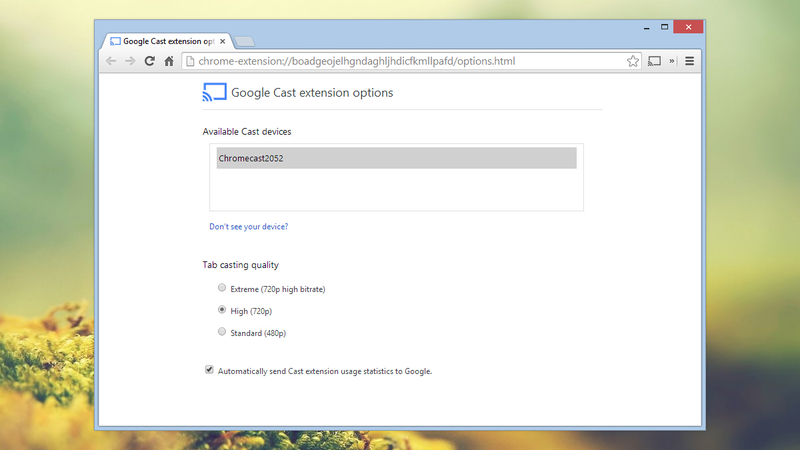Open a new tab with the blank tab button
This screenshot has height=450, width=800.
pyautogui.click(x=245, y=42)
